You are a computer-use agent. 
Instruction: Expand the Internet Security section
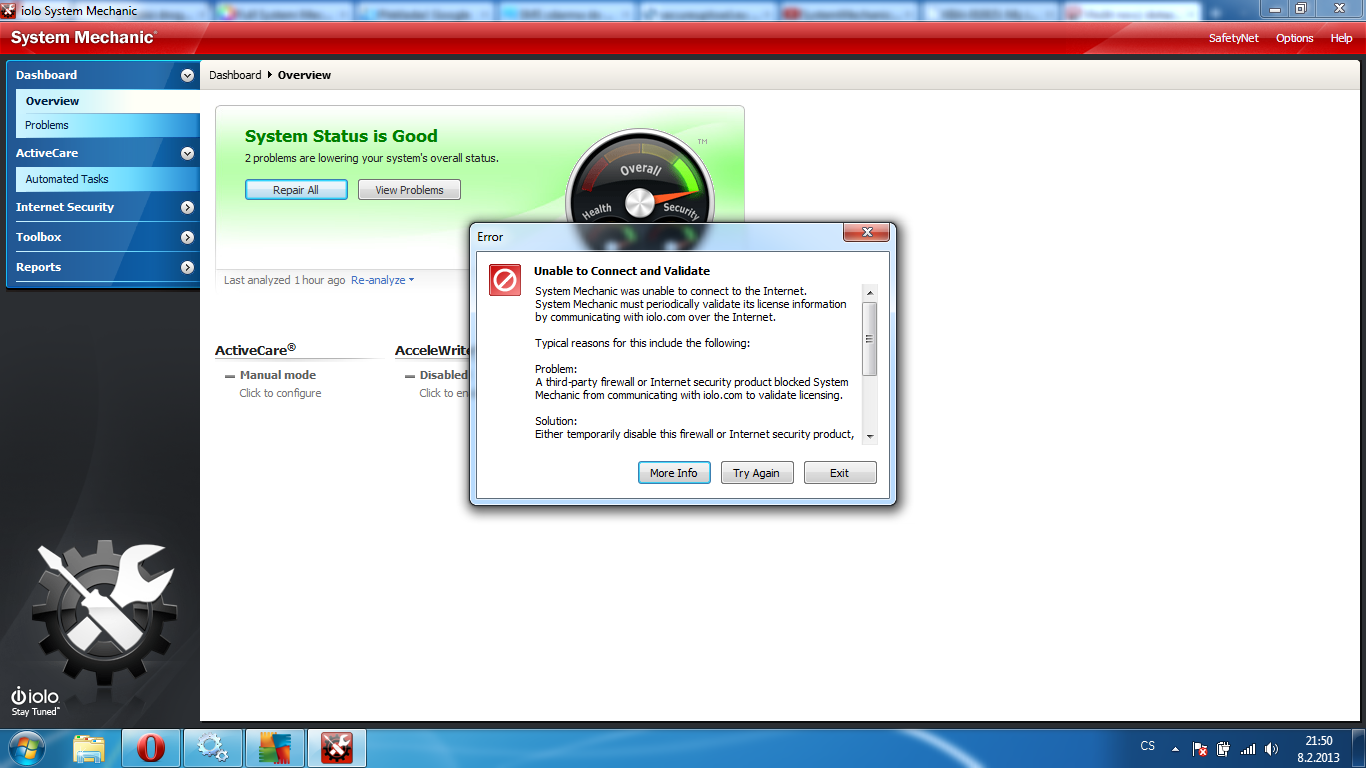tap(187, 207)
